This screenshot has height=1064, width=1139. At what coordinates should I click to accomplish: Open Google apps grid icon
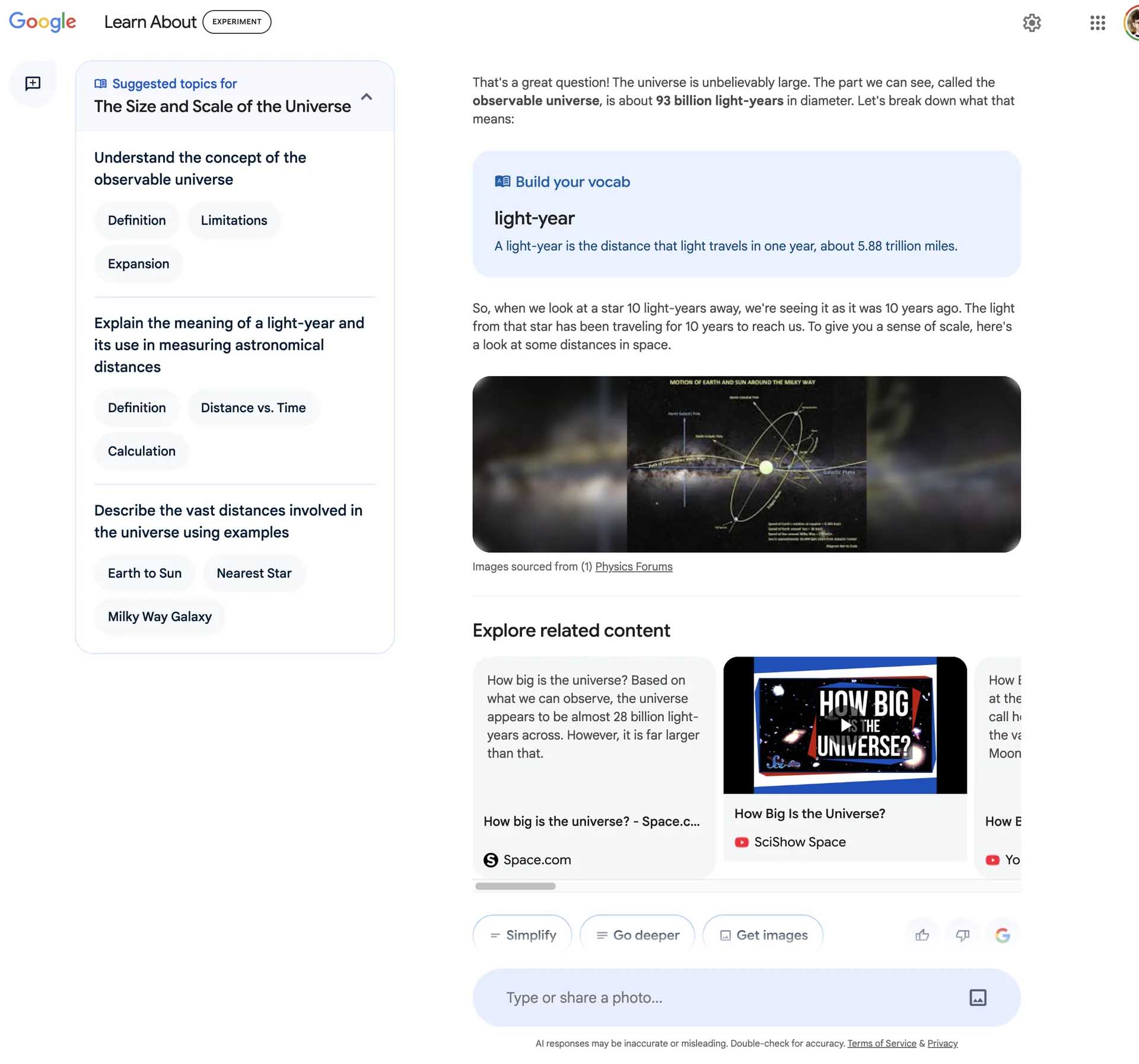1097,22
